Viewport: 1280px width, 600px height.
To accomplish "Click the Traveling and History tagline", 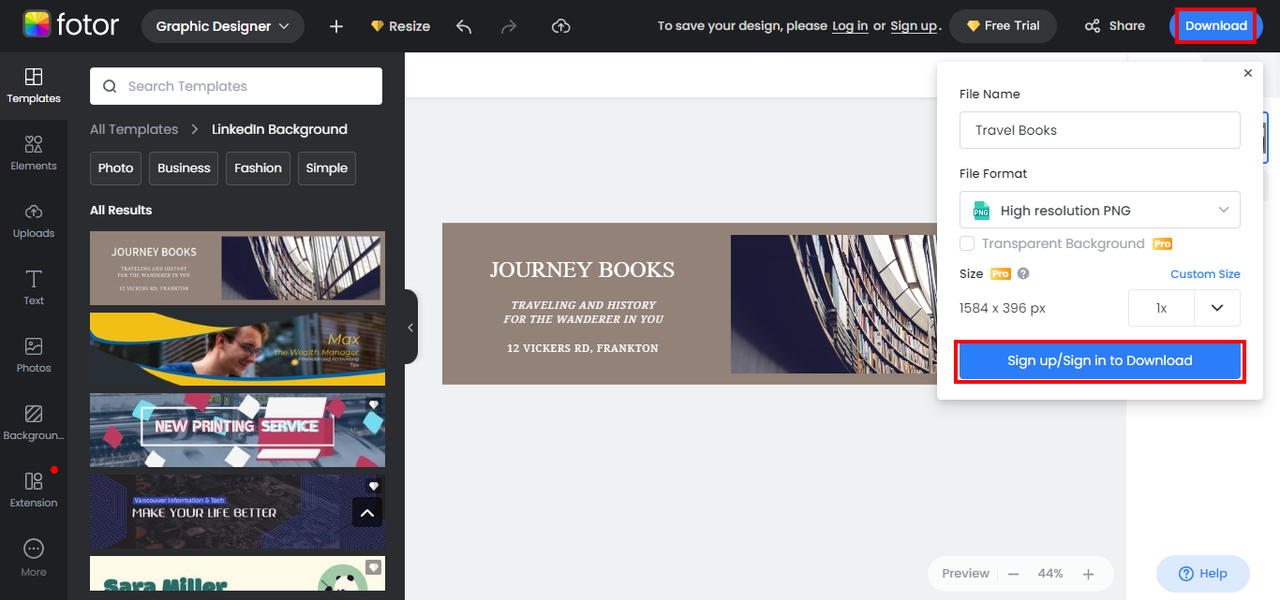I will pyautogui.click(x=583, y=312).
